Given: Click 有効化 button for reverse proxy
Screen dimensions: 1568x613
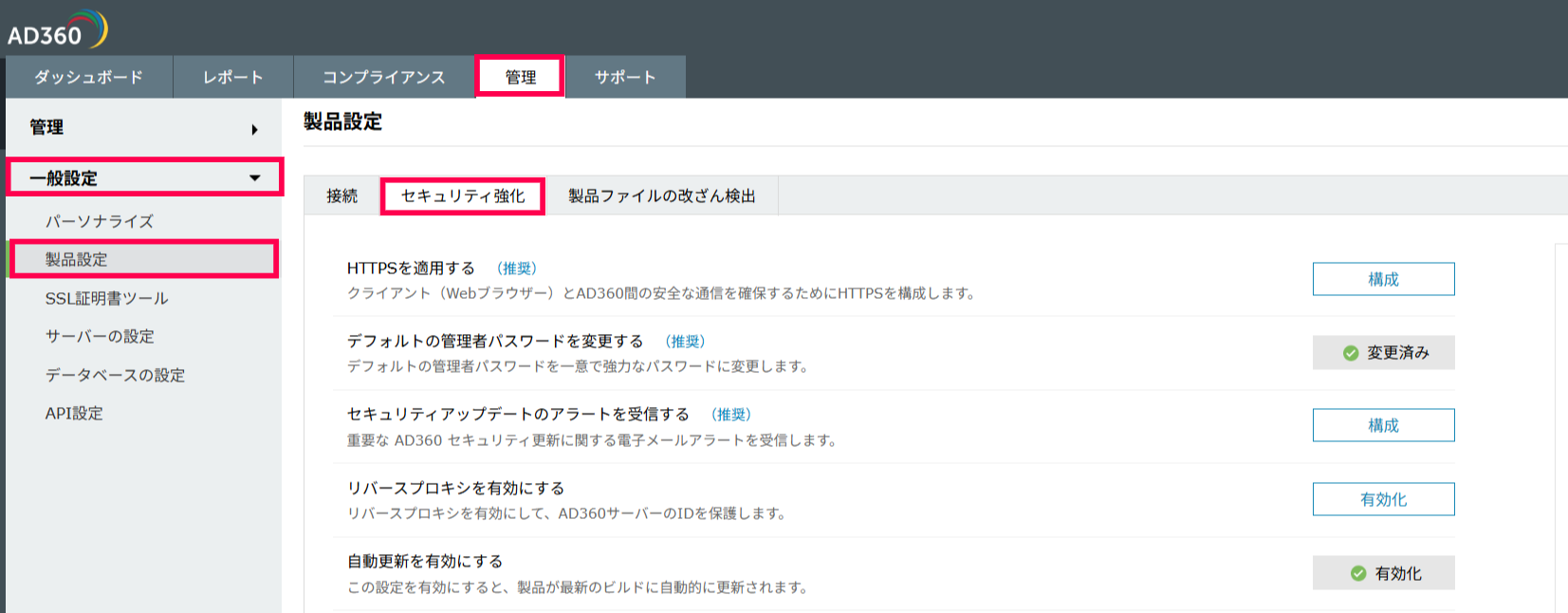Looking at the screenshot, I should coord(1383,499).
